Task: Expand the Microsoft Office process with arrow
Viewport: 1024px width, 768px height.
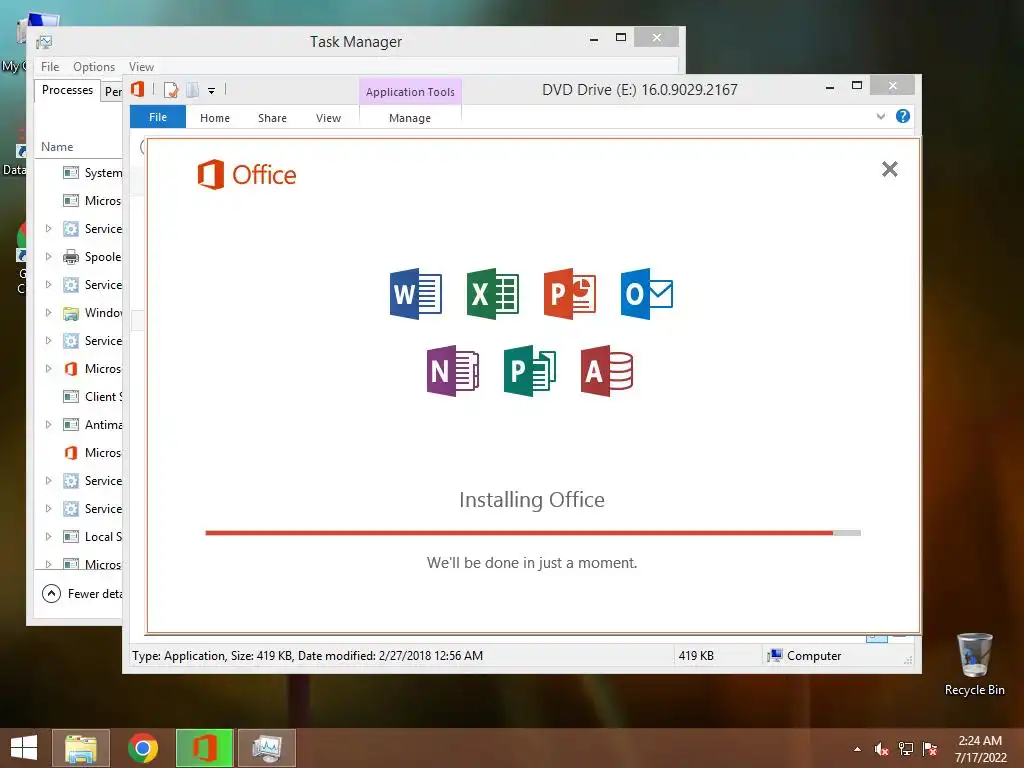Action: point(48,369)
